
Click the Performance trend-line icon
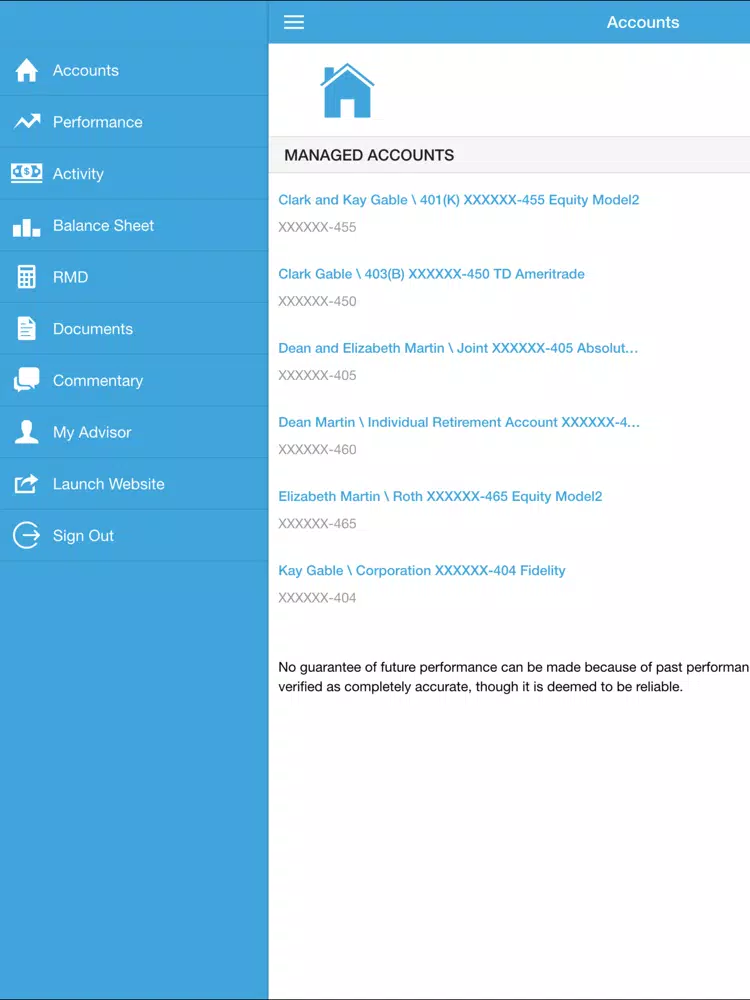pos(27,121)
